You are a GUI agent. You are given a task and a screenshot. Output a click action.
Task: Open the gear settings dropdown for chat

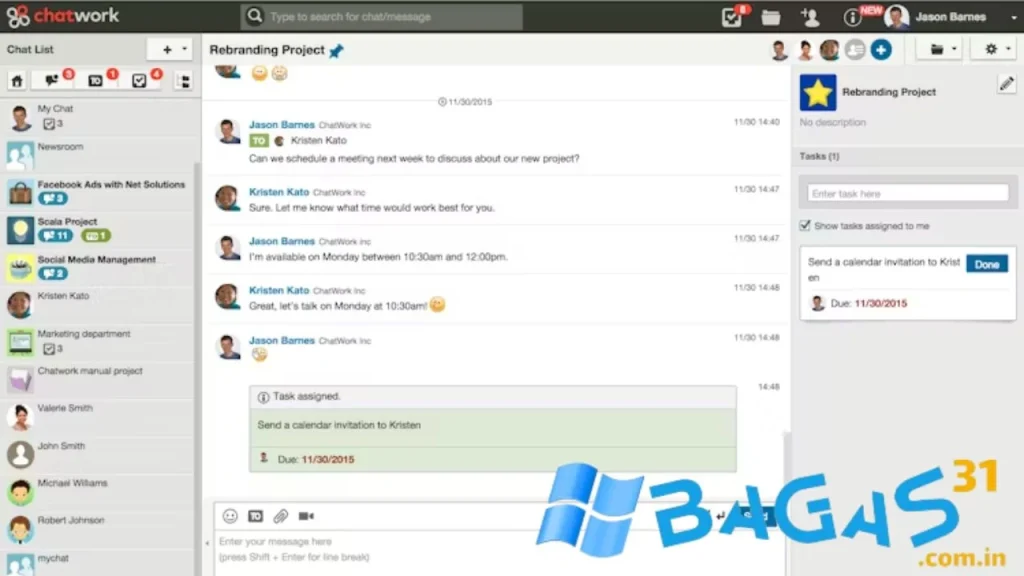[996, 49]
